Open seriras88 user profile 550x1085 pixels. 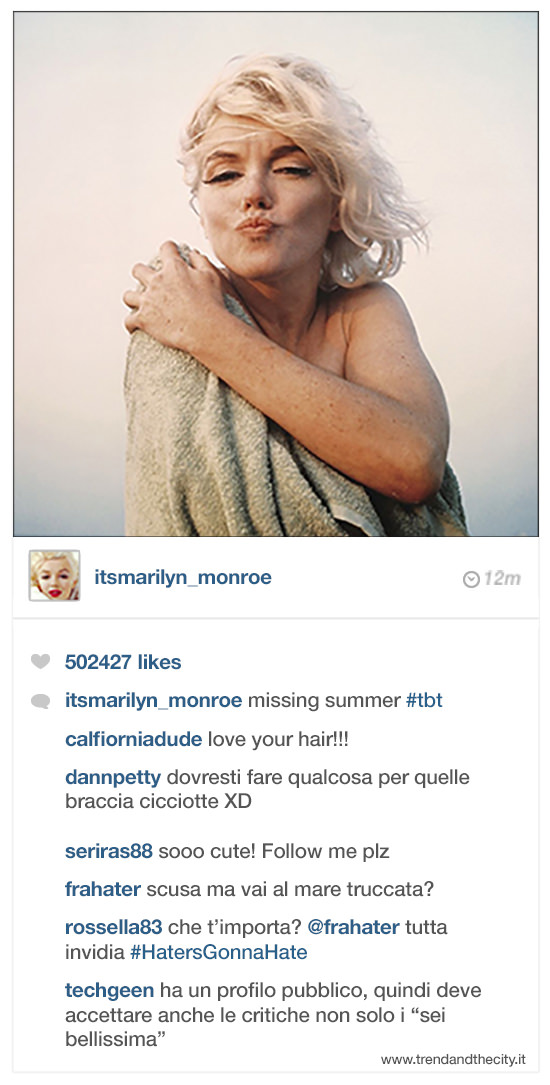pyautogui.click(x=109, y=851)
